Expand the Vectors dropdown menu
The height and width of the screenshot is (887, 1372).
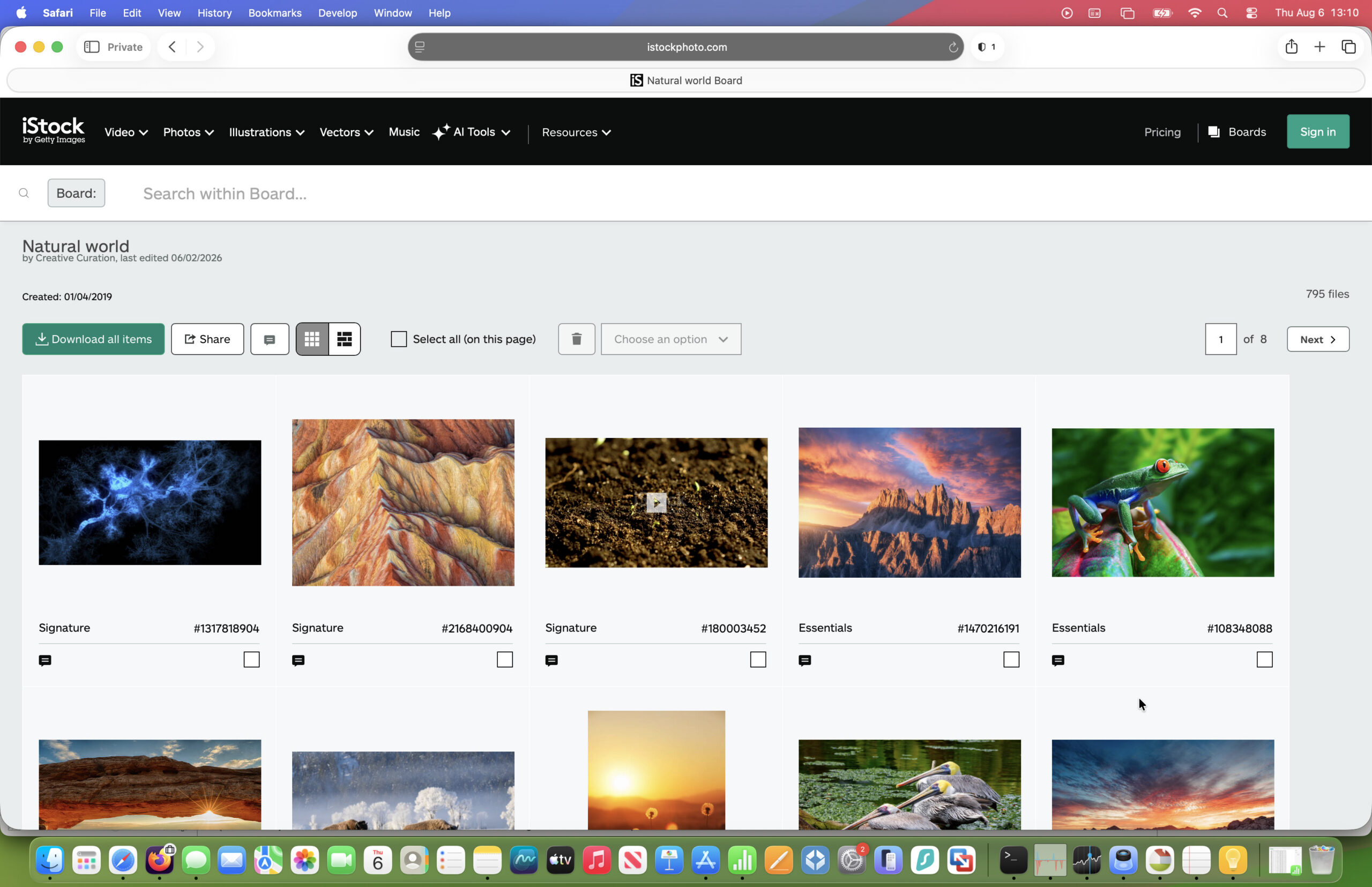click(x=347, y=132)
